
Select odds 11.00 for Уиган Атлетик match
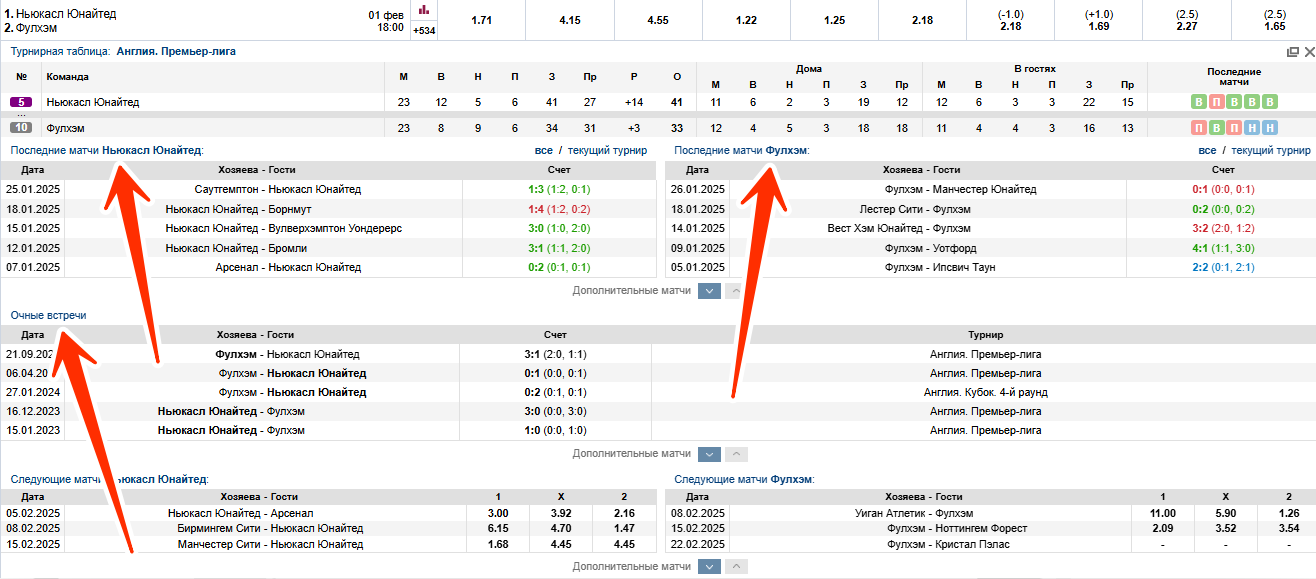tap(1162, 513)
